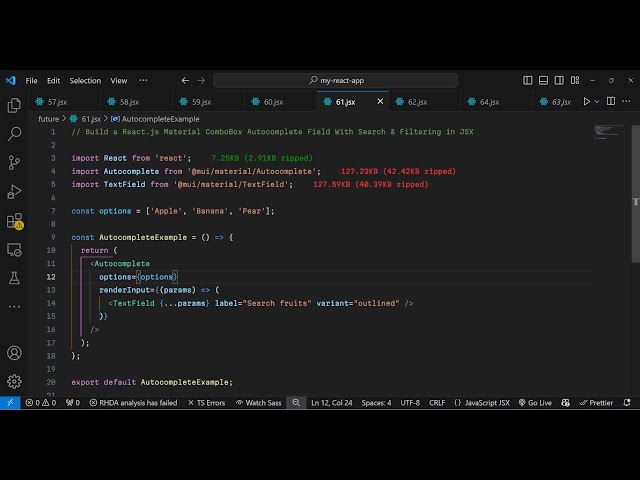The height and width of the screenshot is (480, 640).
Task: Open the Extensions view
Action: pos(14,220)
